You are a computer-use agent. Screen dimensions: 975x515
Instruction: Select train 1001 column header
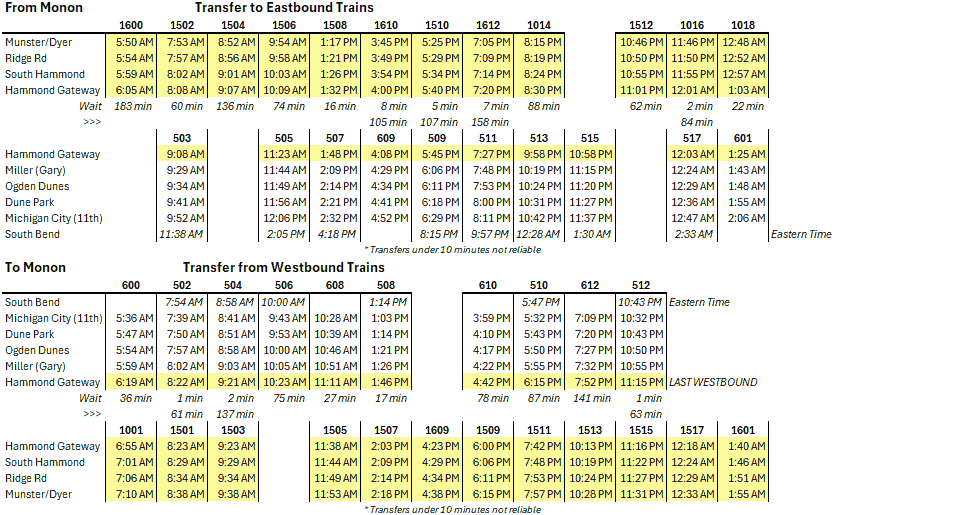point(131,430)
